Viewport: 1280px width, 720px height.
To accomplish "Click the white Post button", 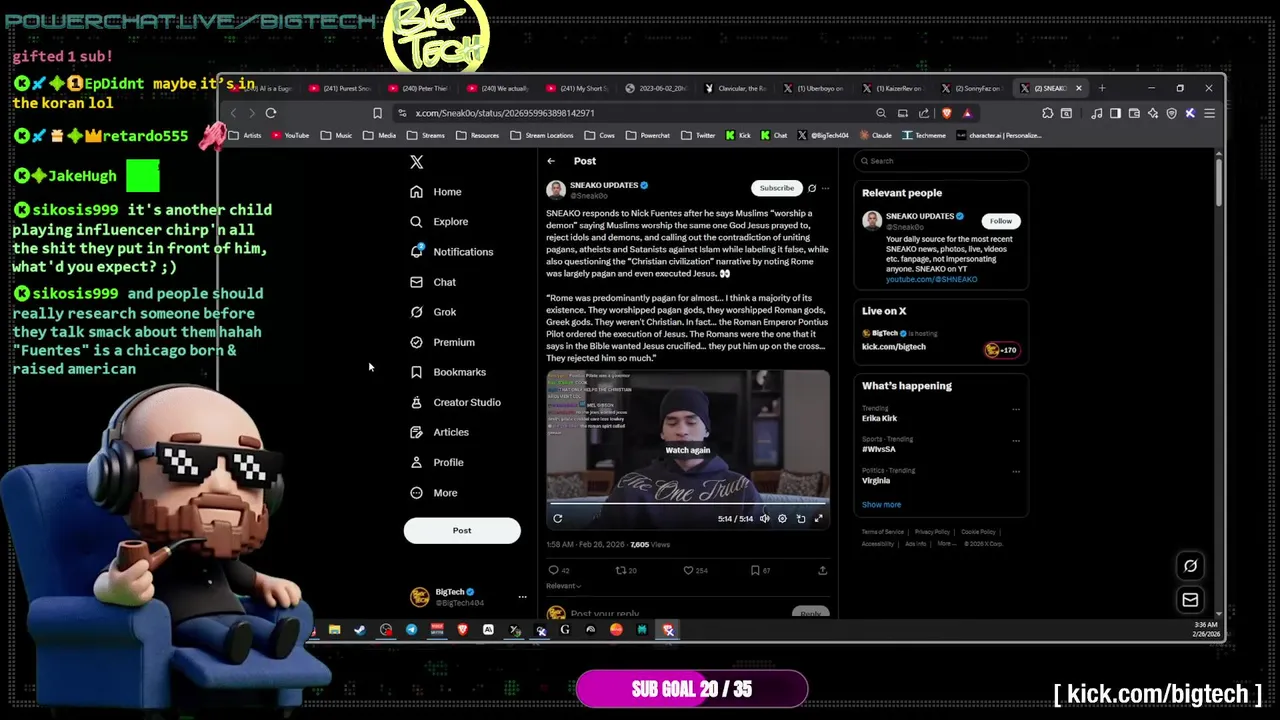I will click(462, 531).
